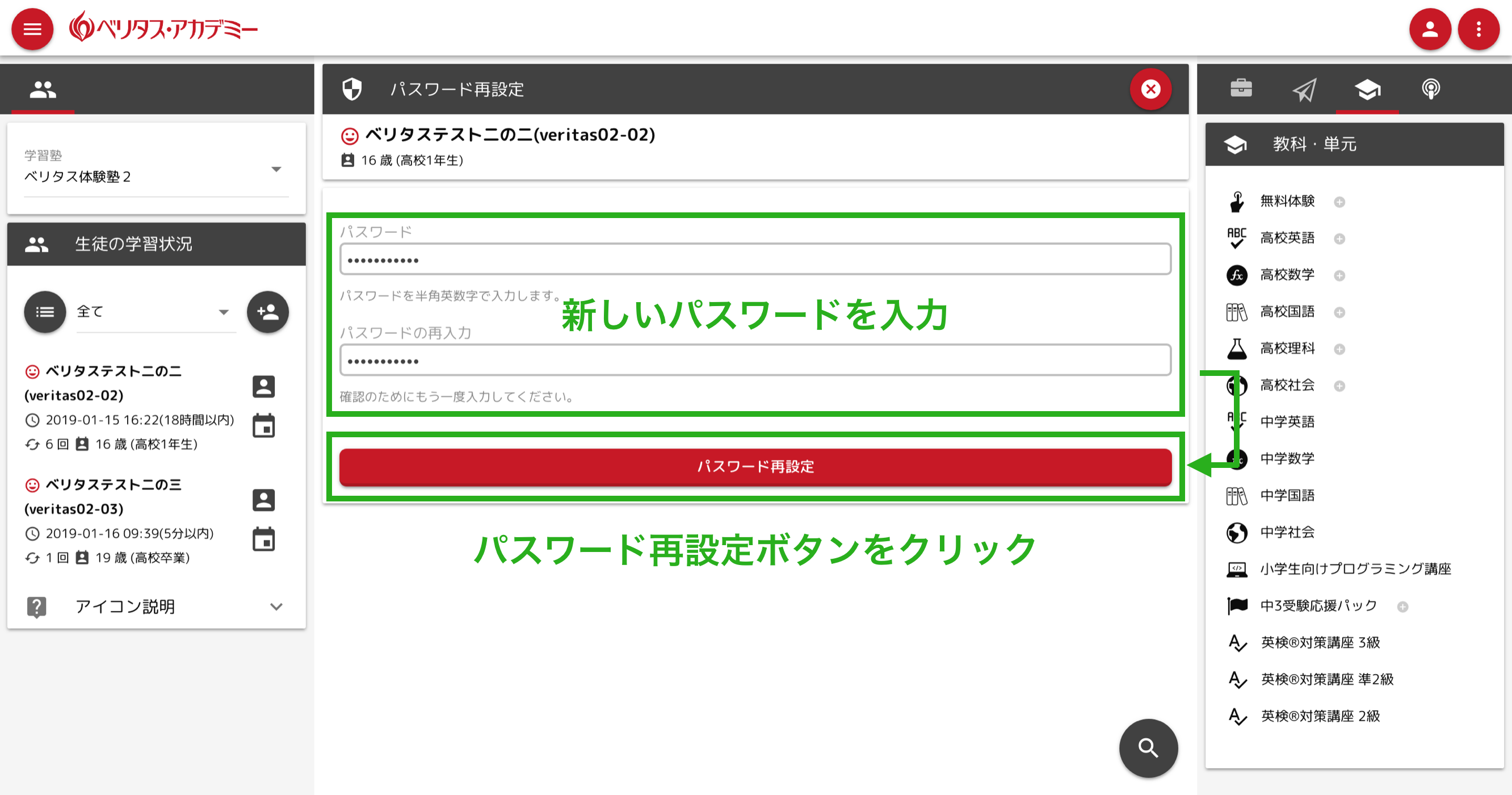This screenshot has height=795, width=1512.
Task: Click the 高校英語 ABC check icon
Action: tap(1237, 238)
